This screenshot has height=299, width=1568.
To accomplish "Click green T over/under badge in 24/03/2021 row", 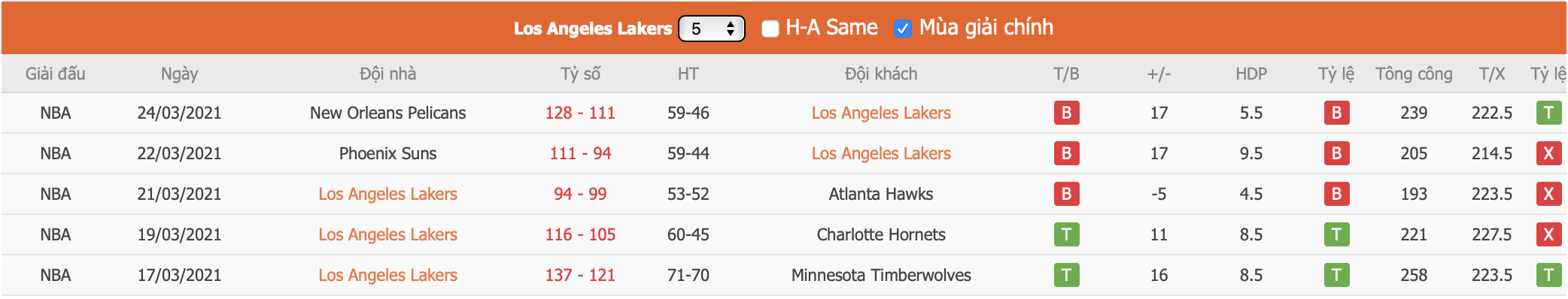I will click(1548, 113).
